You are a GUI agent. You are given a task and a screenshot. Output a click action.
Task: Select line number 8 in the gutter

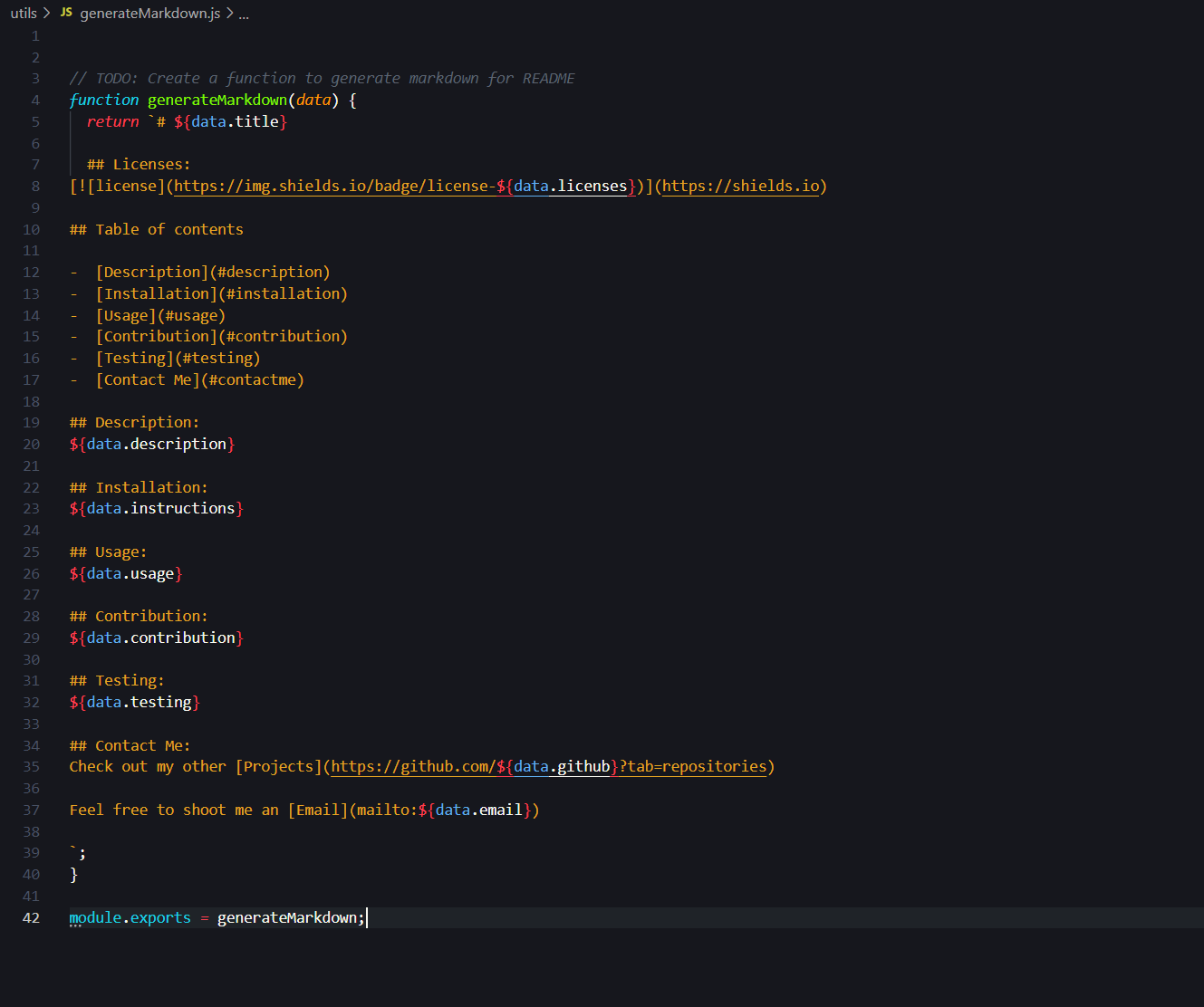pyautogui.click(x=35, y=186)
